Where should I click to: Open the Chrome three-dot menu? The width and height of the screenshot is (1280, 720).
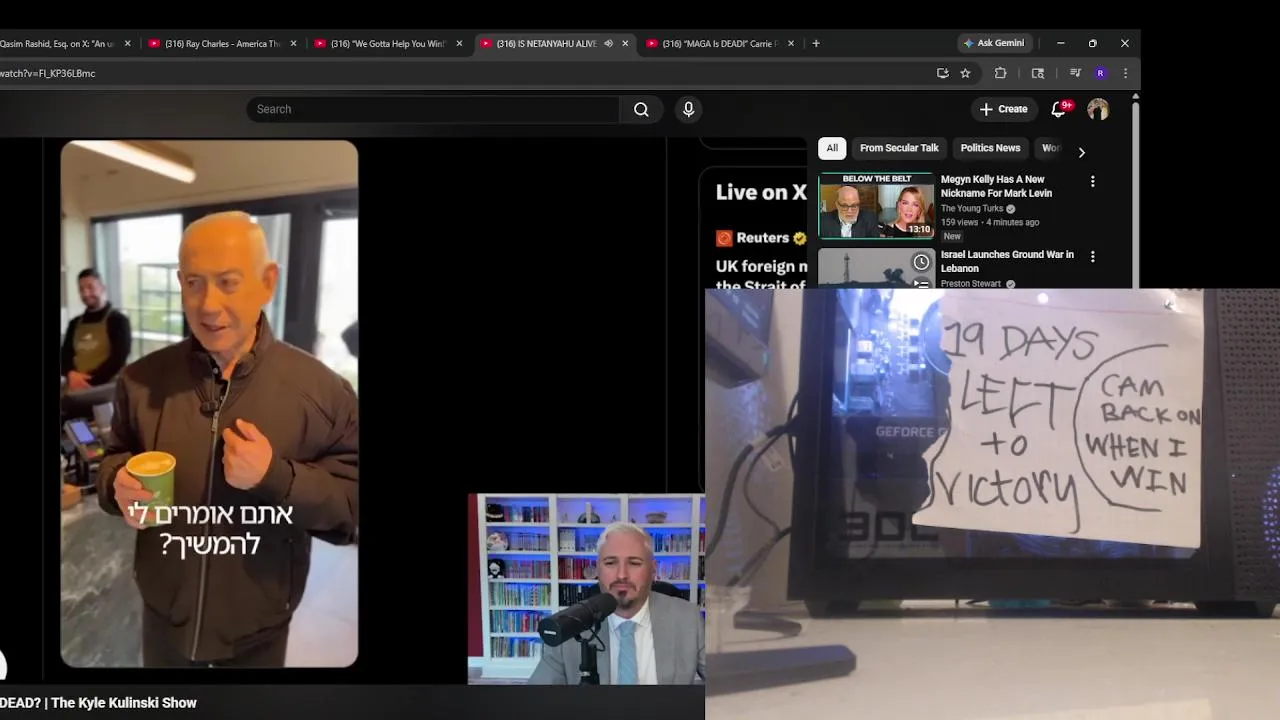click(1125, 73)
